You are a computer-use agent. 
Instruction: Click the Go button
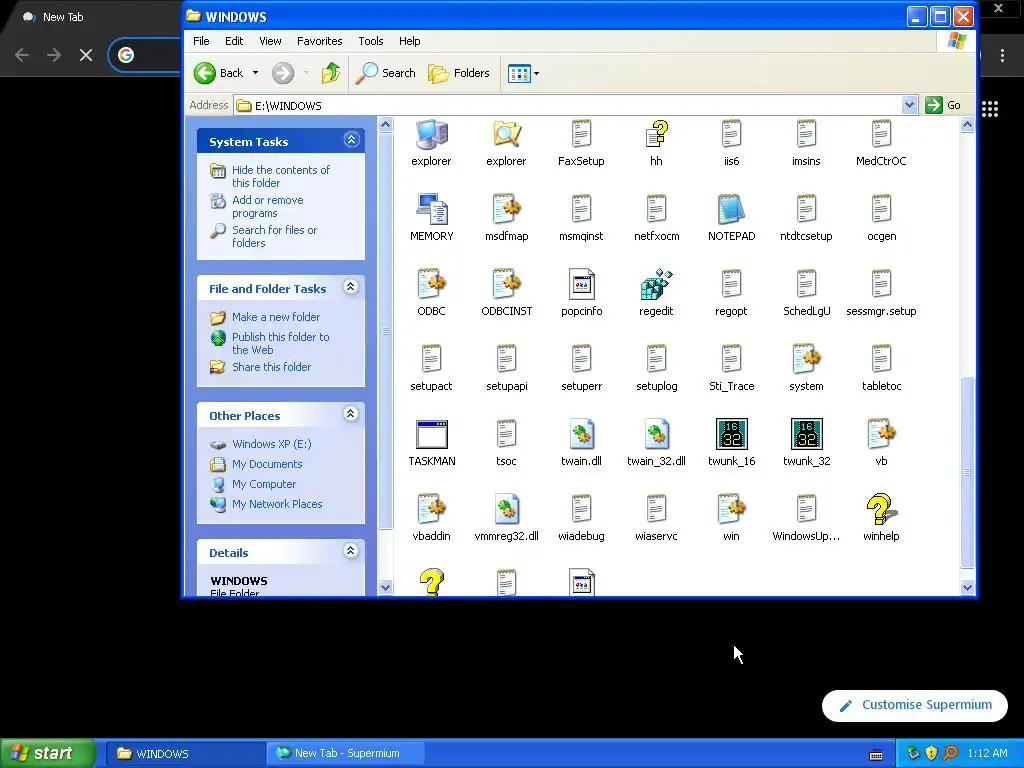(943, 105)
